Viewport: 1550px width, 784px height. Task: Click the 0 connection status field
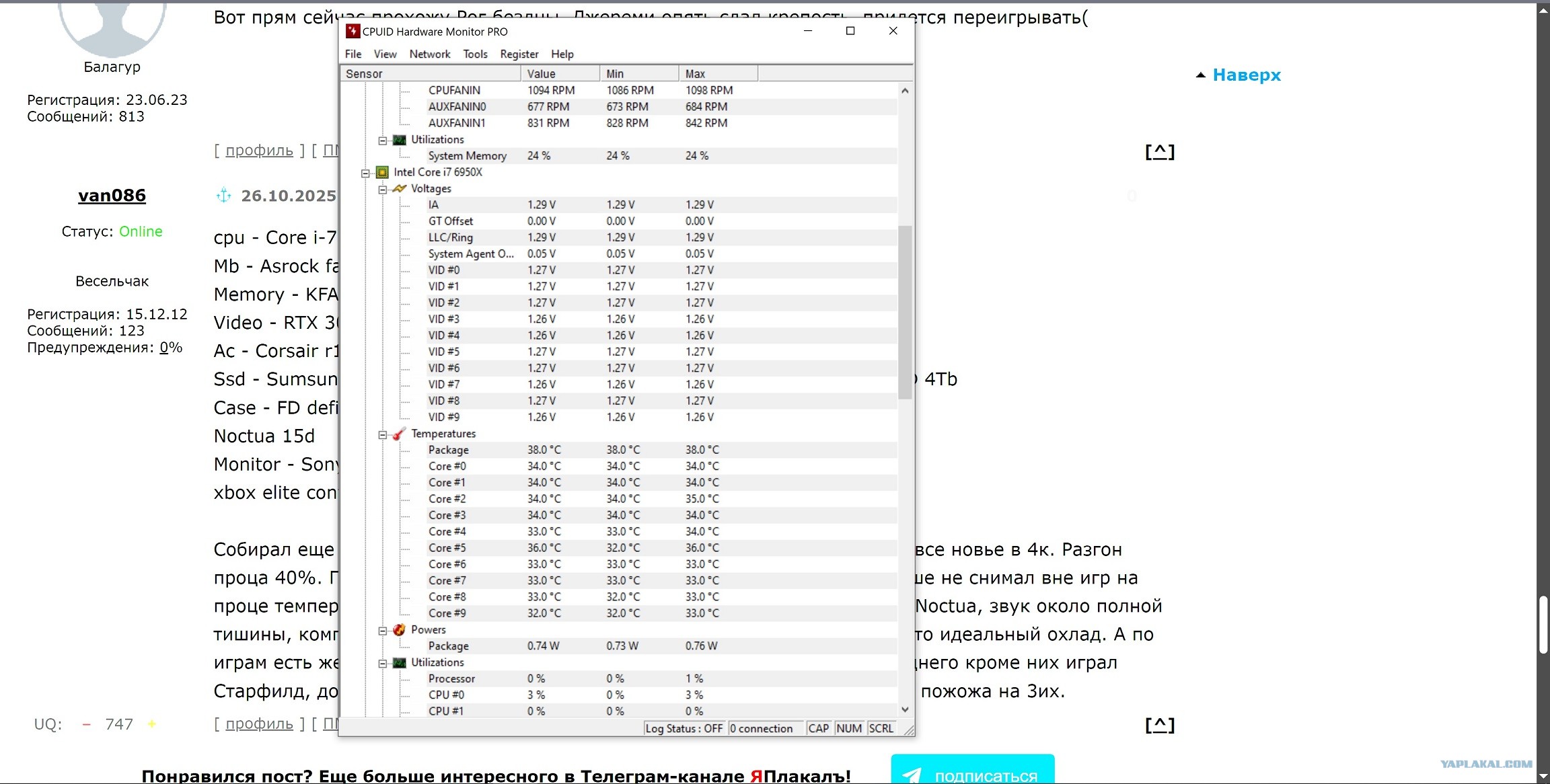pyautogui.click(x=766, y=728)
